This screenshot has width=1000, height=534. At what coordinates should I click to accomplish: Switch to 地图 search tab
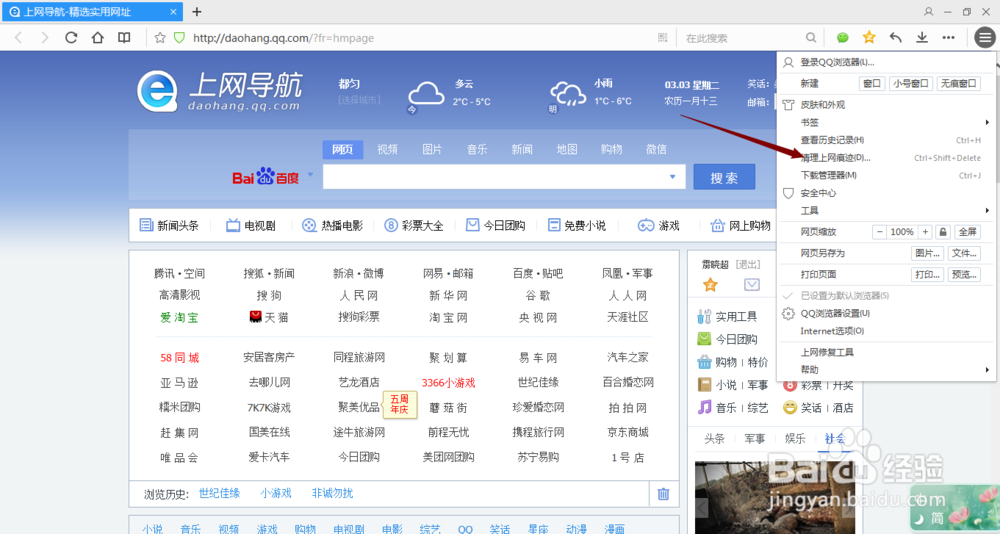click(566, 149)
